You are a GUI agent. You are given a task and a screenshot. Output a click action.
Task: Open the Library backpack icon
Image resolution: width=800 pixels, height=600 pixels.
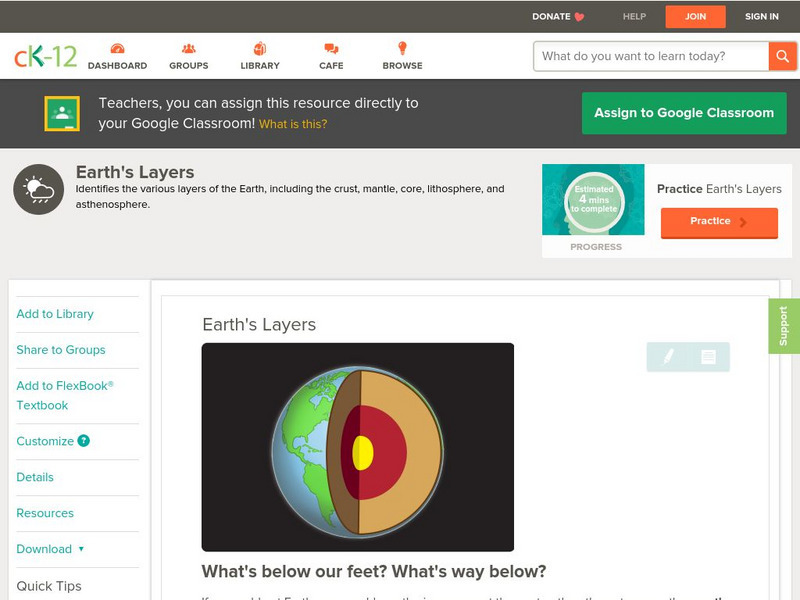[x=260, y=48]
